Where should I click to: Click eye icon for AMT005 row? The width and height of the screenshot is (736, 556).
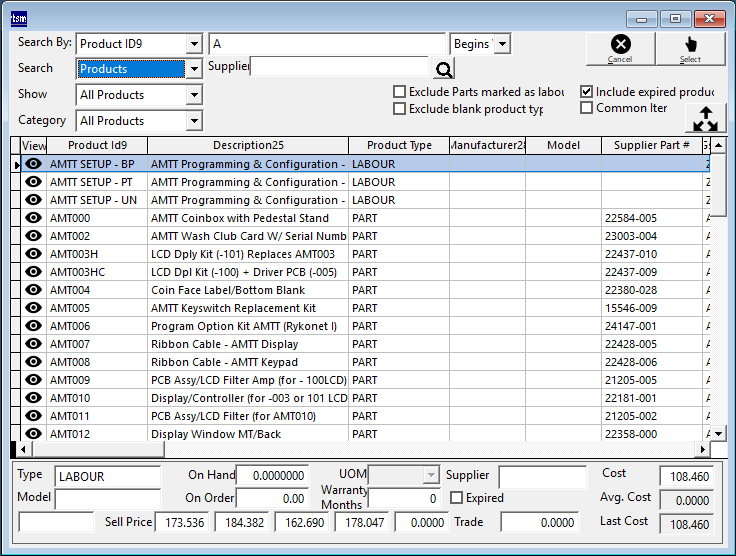coord(33,307)
